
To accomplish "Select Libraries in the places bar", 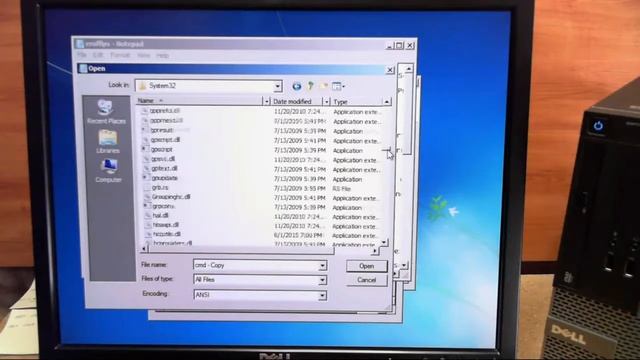I will click(x=108, y=142).
